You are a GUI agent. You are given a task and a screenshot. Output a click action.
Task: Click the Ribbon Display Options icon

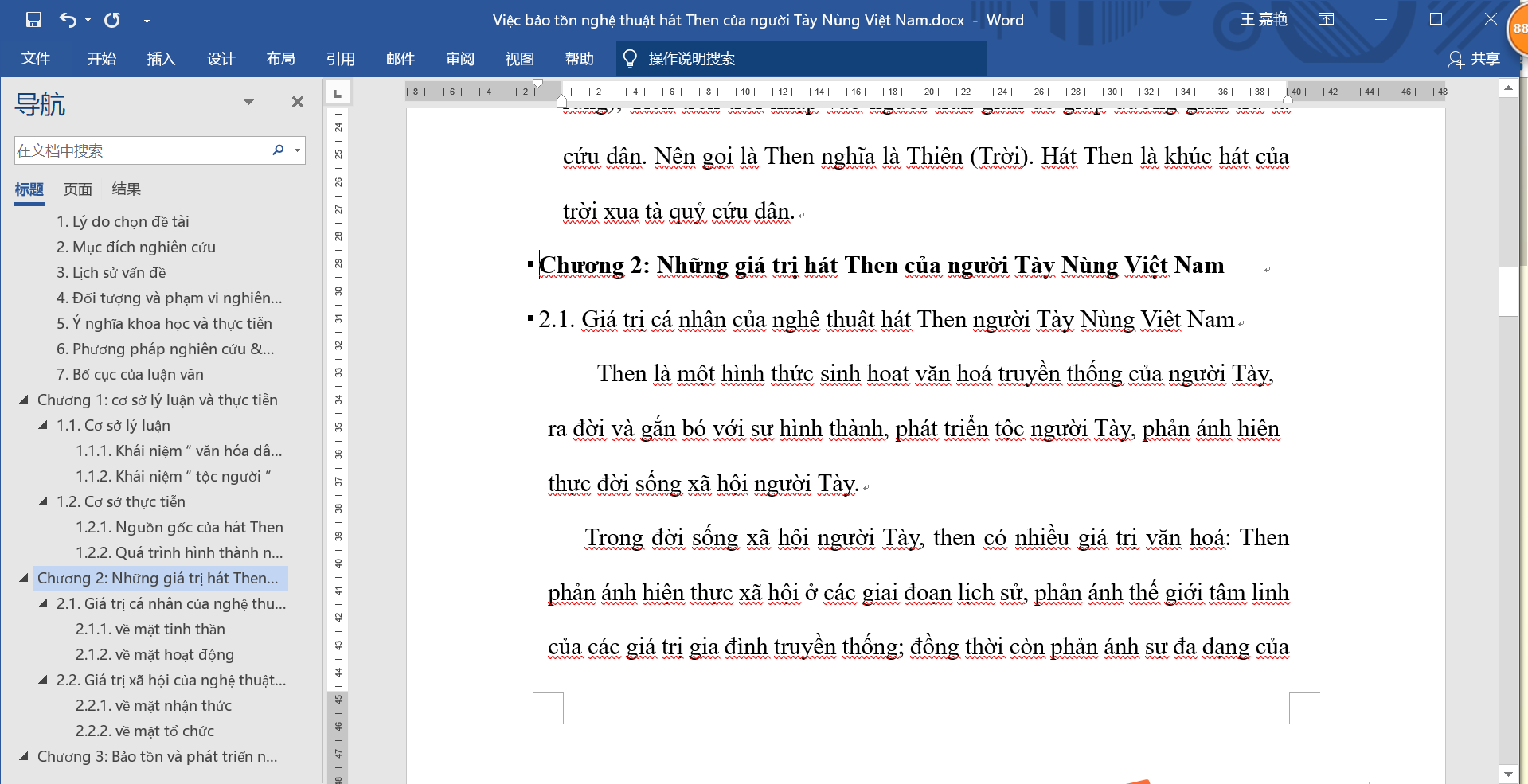[x=1326, y=19]
